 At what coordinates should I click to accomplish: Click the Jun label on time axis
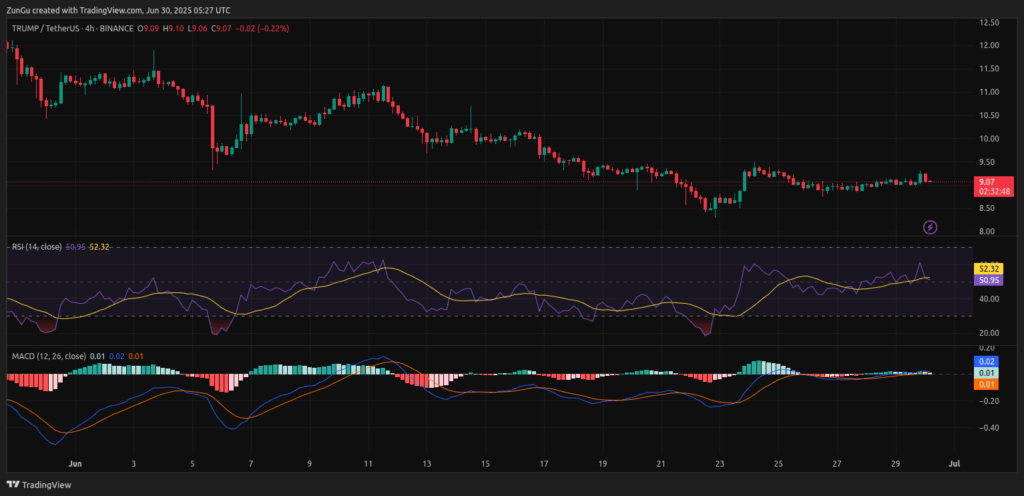point(74,464)
